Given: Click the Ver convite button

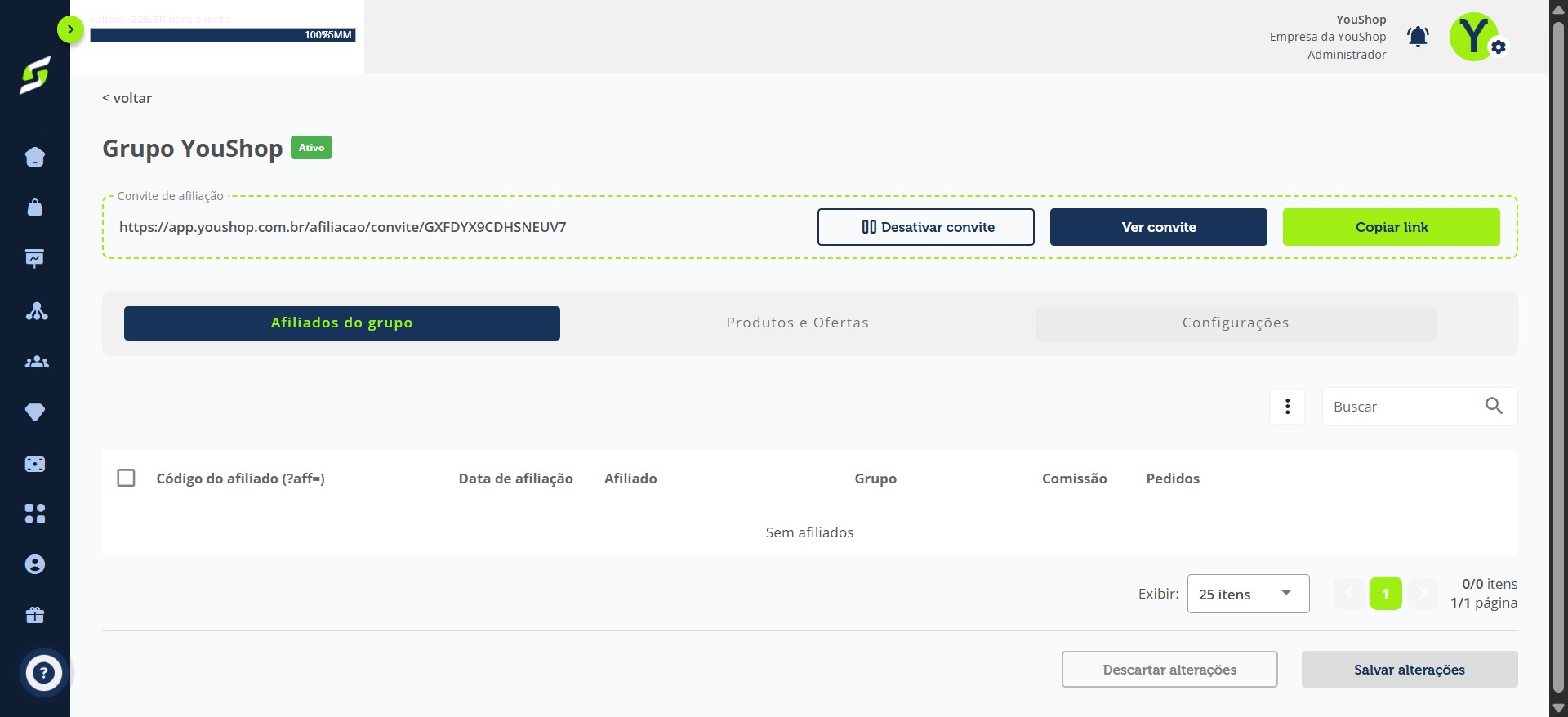Looking at the screenshot, I should (x=1159, y=227).
